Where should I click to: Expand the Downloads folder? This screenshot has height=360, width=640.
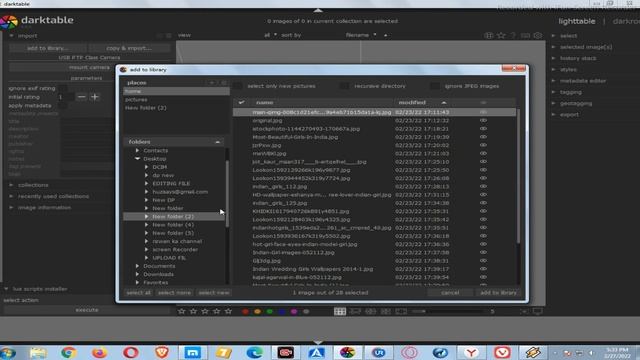tap(138, 274)
